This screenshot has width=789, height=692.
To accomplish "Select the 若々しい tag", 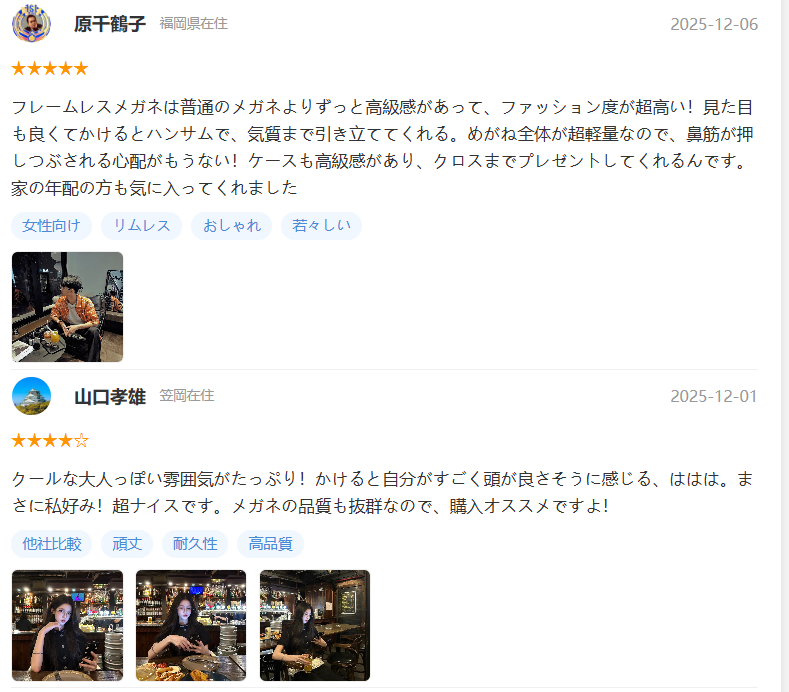I will coord(322,225).
